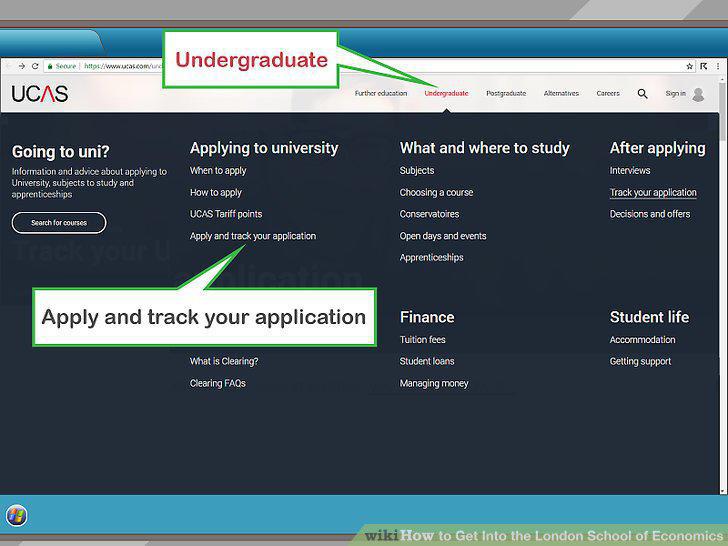Open Conservatoires link
728x546 pixels.
pyautogui.click(x=429, y=214)
